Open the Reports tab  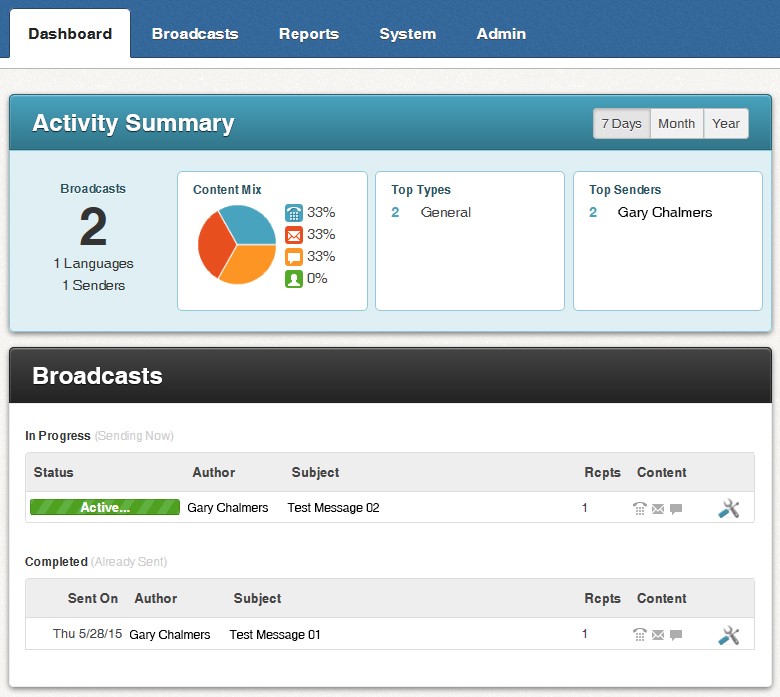(309, 34)
